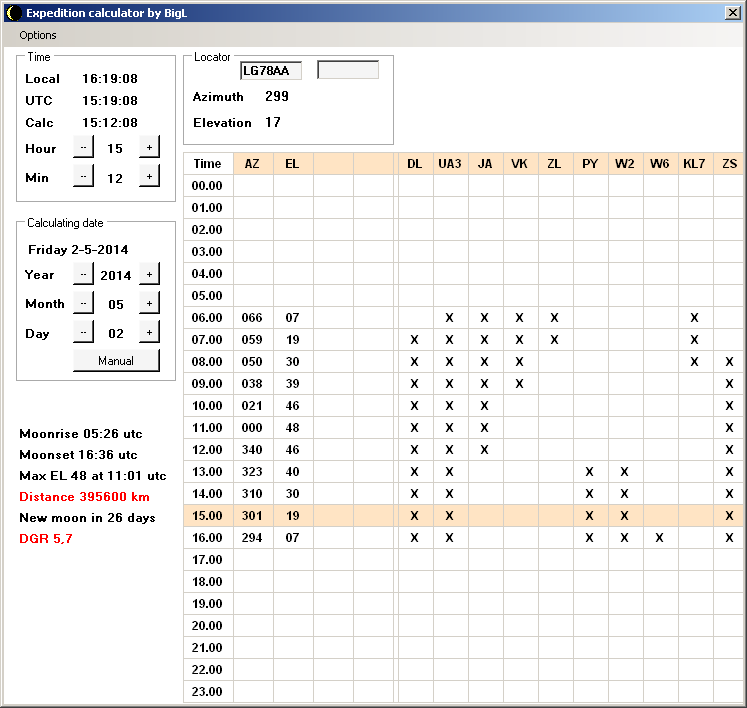Image resolution: width=747 pixels, height=708 pixels.
Task: Select the DL column header
Action: [x=414, y=164]
